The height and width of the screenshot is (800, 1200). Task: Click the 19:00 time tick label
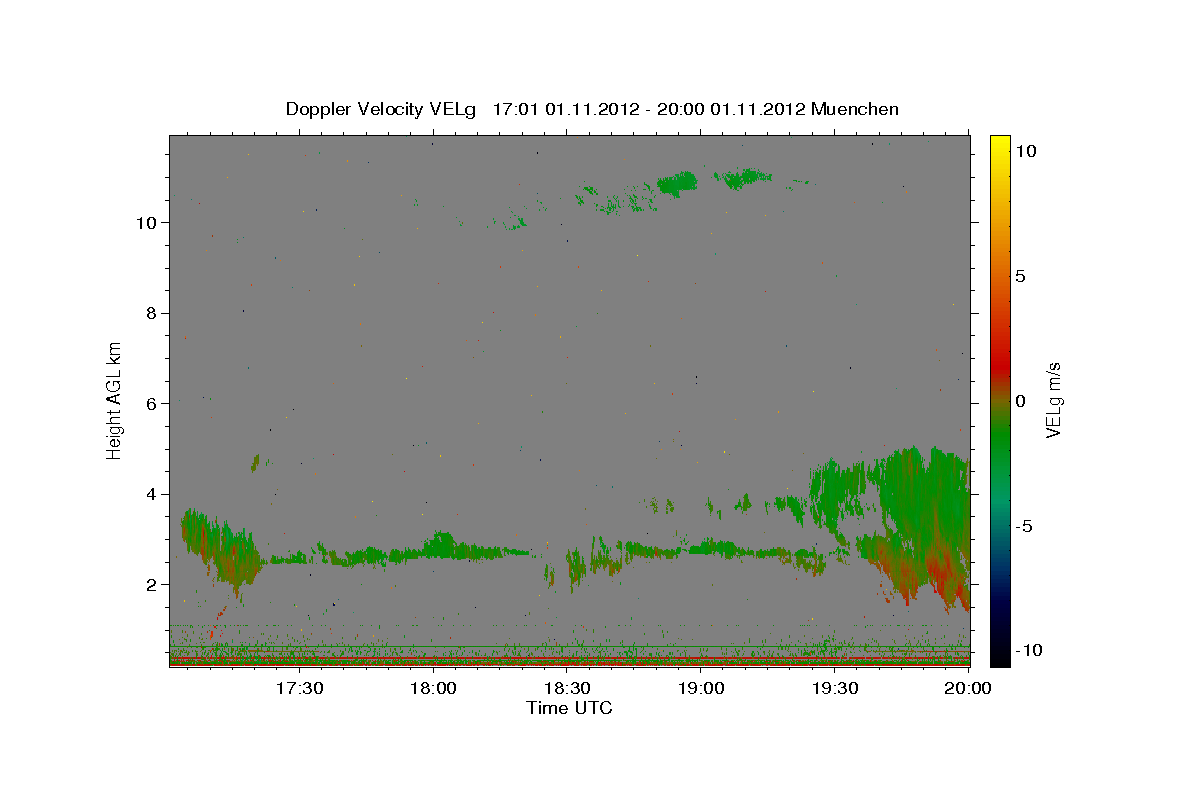(x=701, y=688)
